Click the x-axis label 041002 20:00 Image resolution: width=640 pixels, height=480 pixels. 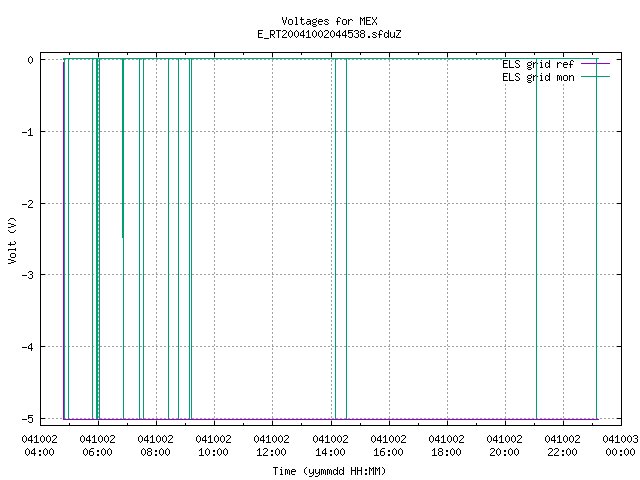click(504, 446)
